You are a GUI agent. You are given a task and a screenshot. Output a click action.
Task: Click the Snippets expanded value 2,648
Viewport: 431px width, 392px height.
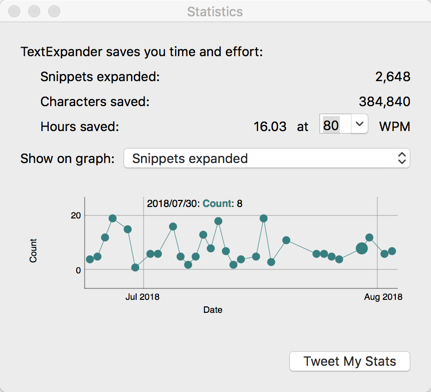393,77
